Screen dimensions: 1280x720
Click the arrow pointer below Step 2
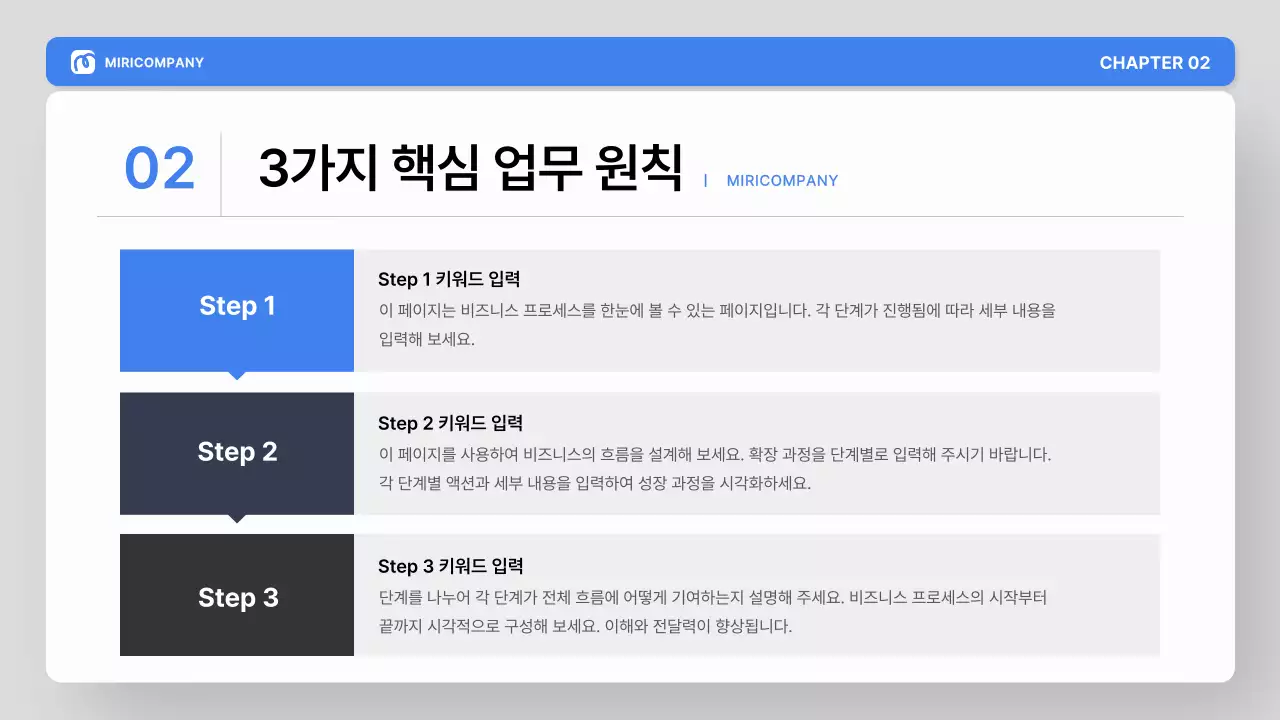(x=237, y=518)
